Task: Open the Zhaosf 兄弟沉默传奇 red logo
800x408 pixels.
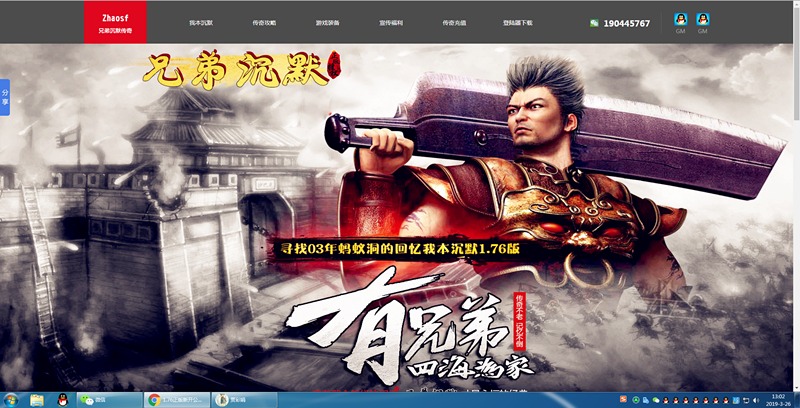Action: tap(115, 22)
